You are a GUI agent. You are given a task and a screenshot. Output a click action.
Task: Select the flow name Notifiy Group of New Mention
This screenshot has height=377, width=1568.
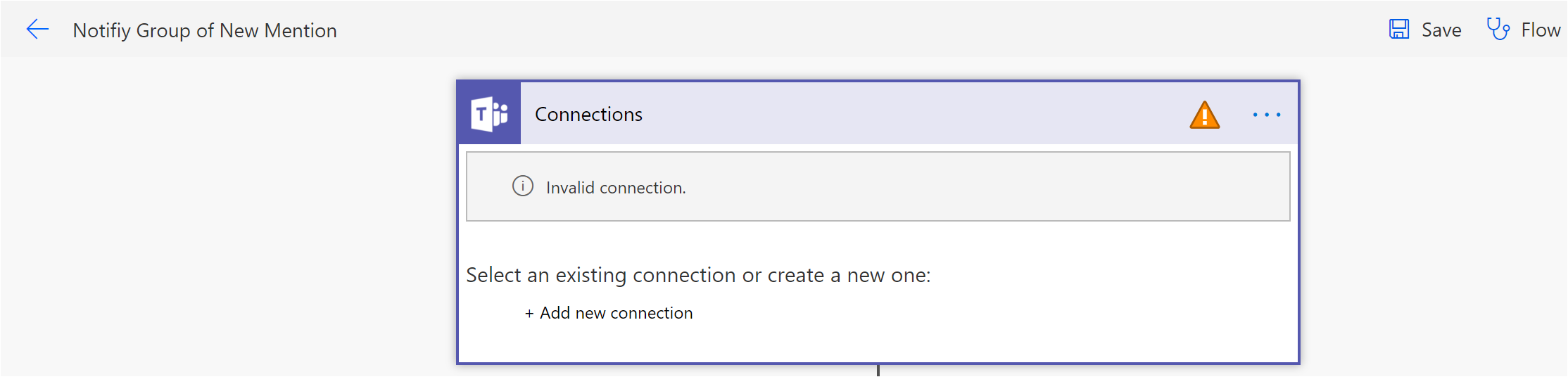(x=205, y=30)
